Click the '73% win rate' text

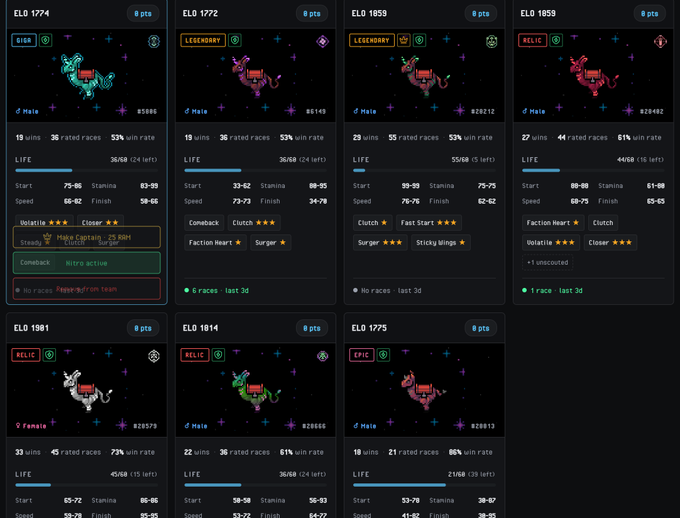[133, 452]
